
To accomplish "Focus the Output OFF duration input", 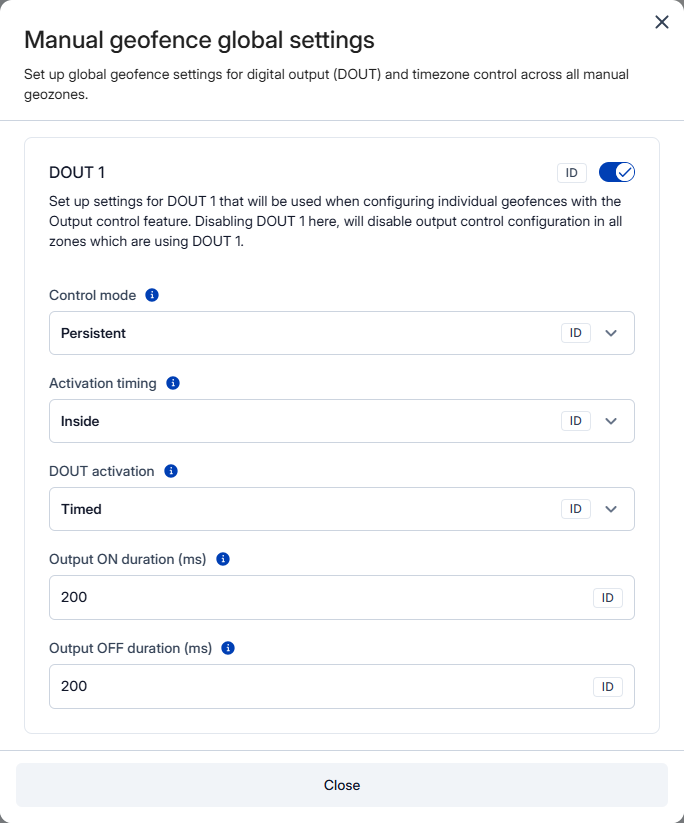I will point(310,687).
